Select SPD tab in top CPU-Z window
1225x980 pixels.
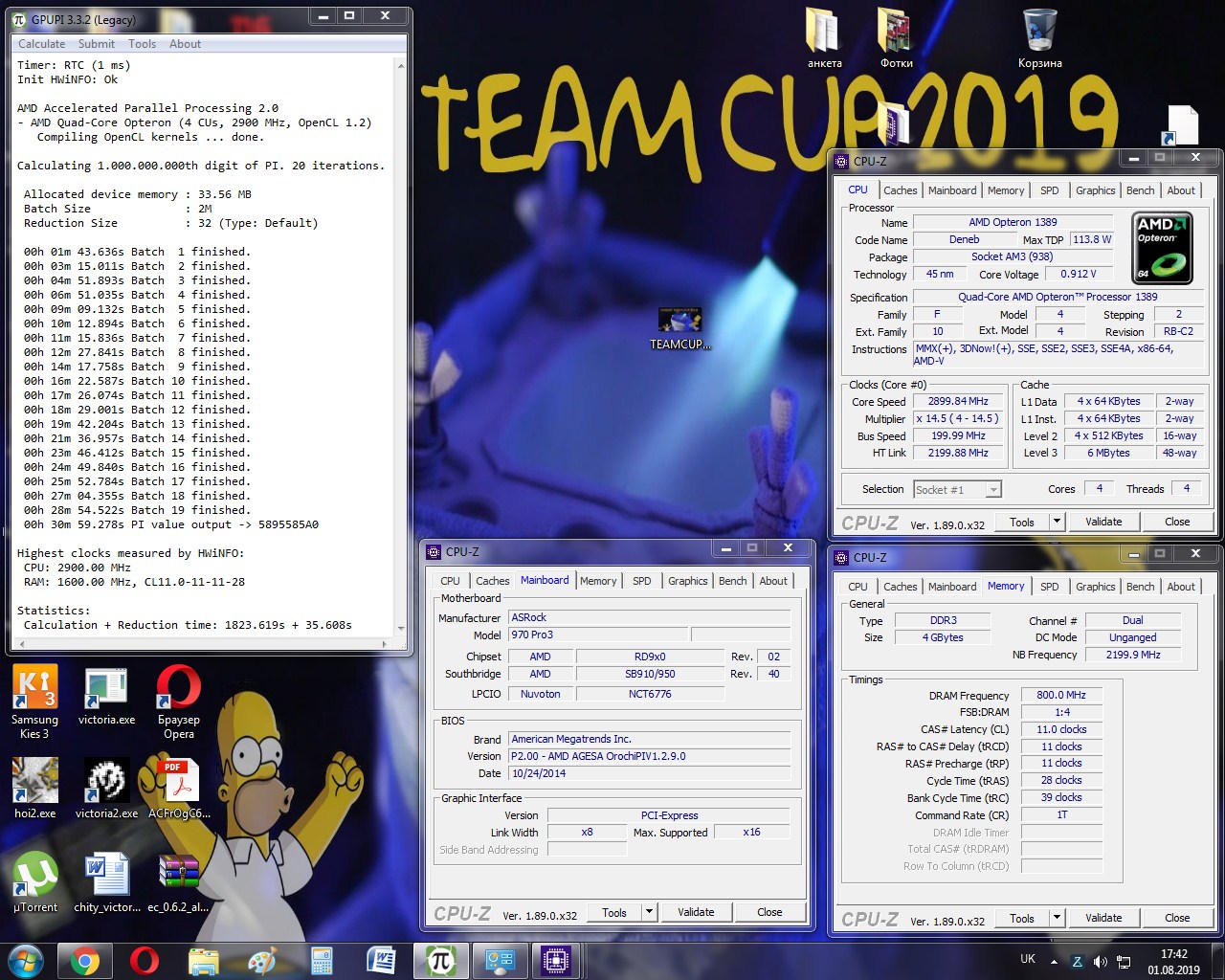[1050, 190]
